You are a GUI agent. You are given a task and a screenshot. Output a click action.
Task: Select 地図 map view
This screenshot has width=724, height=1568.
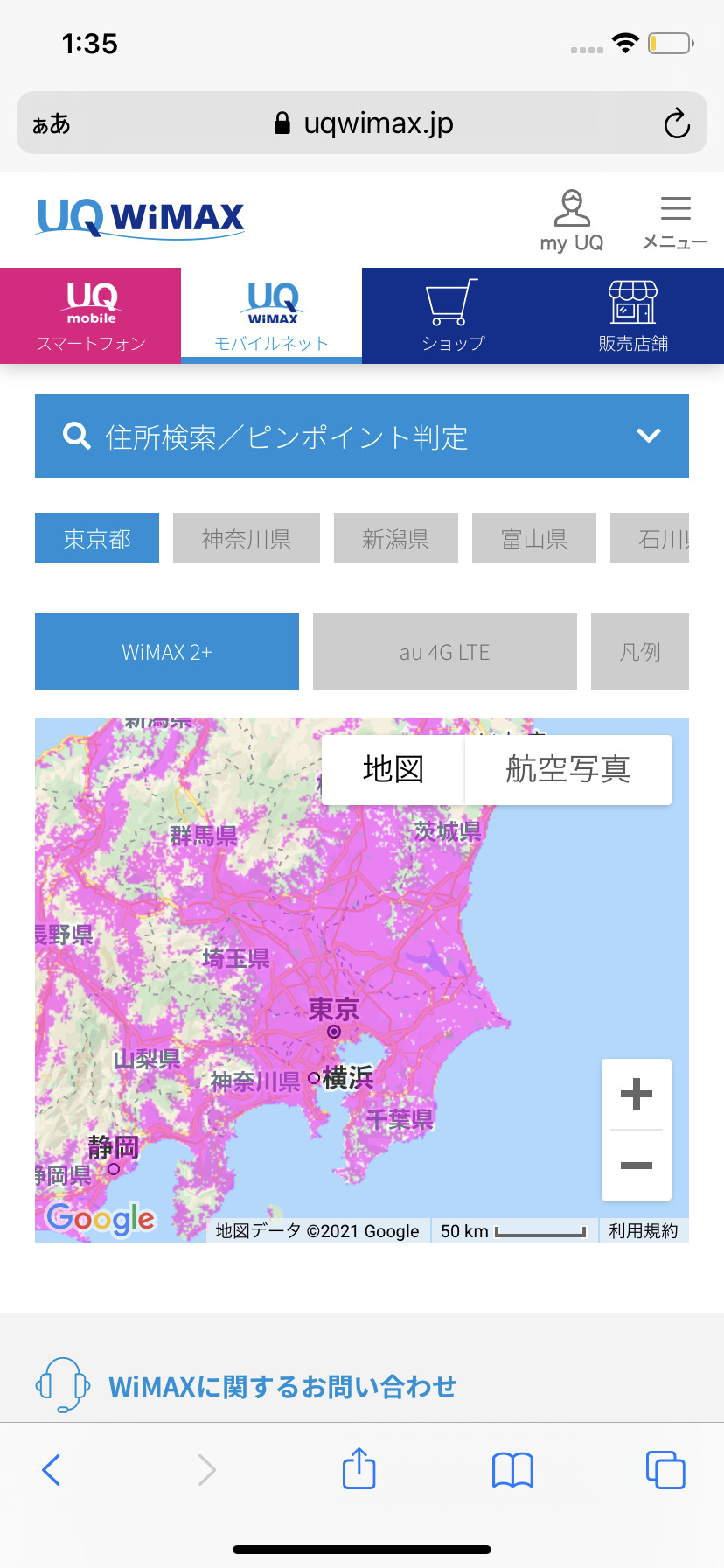[393, 769]
